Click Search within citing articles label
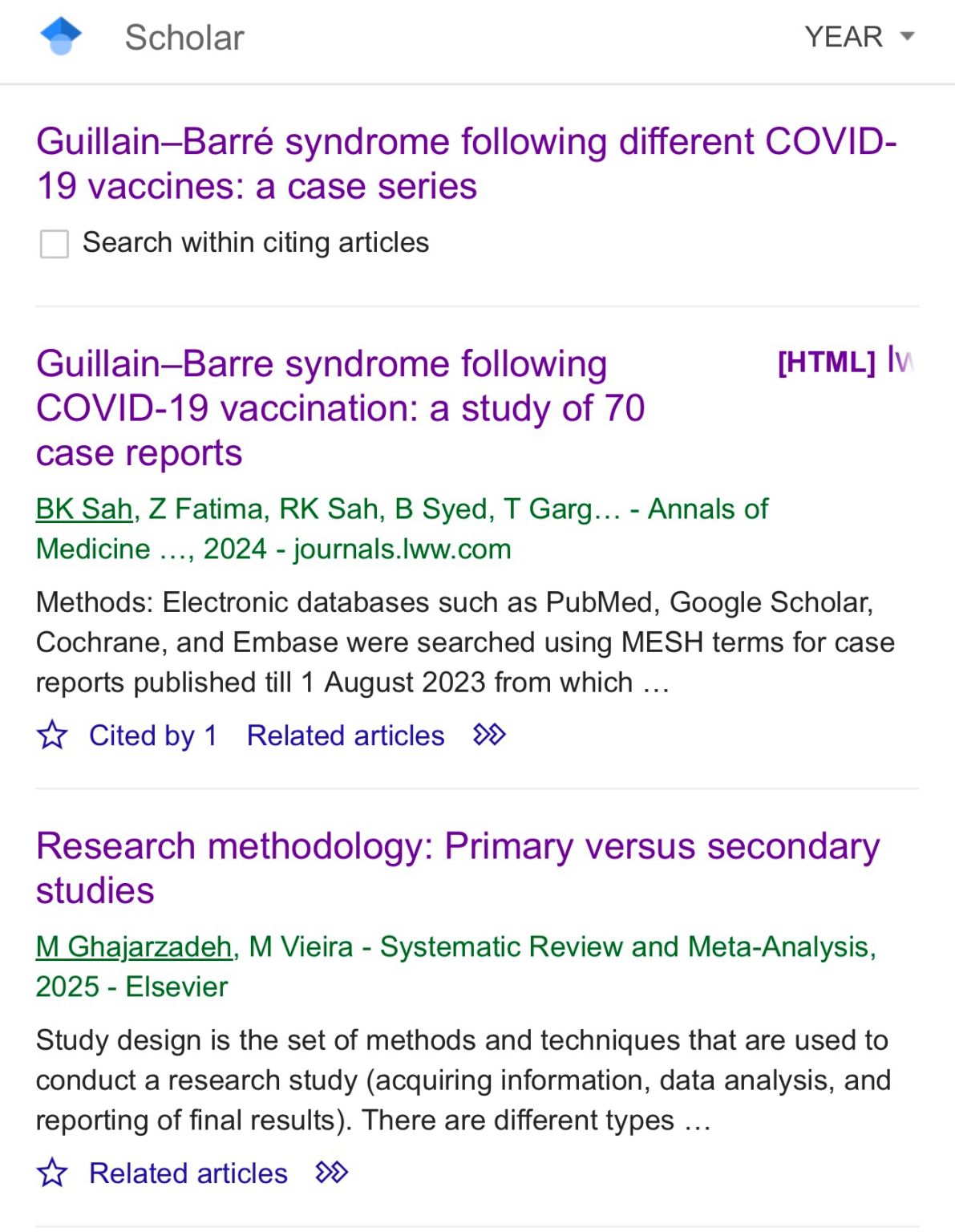The image size is (955, 1232). tap(256, 242)
